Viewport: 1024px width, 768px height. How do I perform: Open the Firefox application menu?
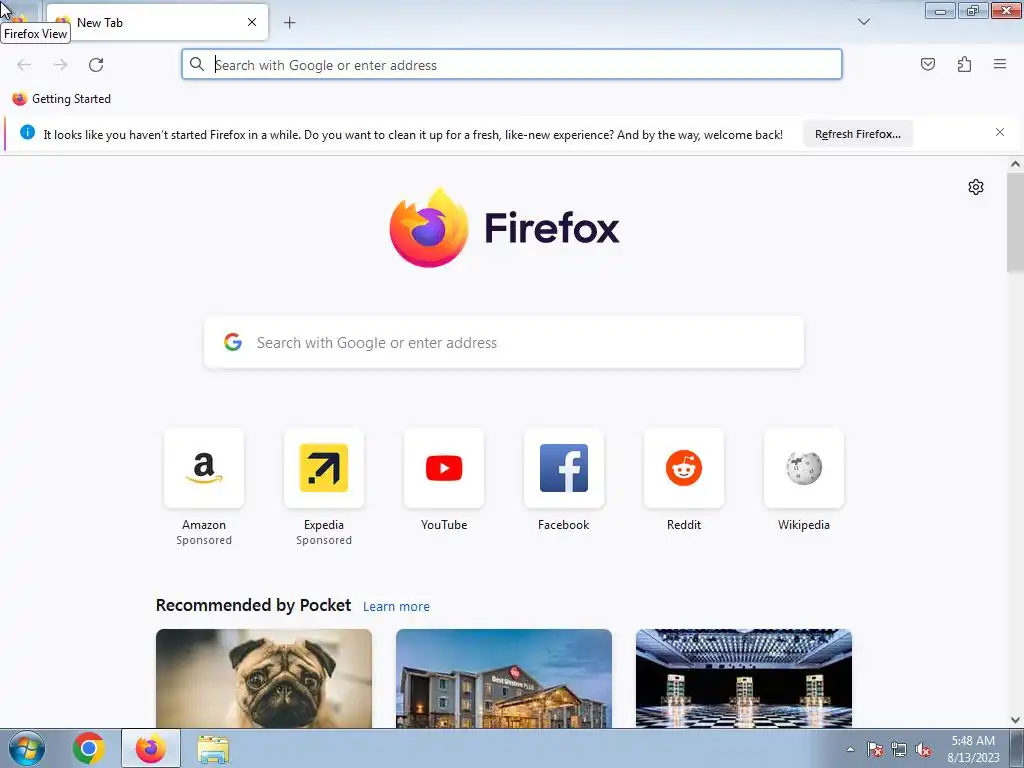999,64
